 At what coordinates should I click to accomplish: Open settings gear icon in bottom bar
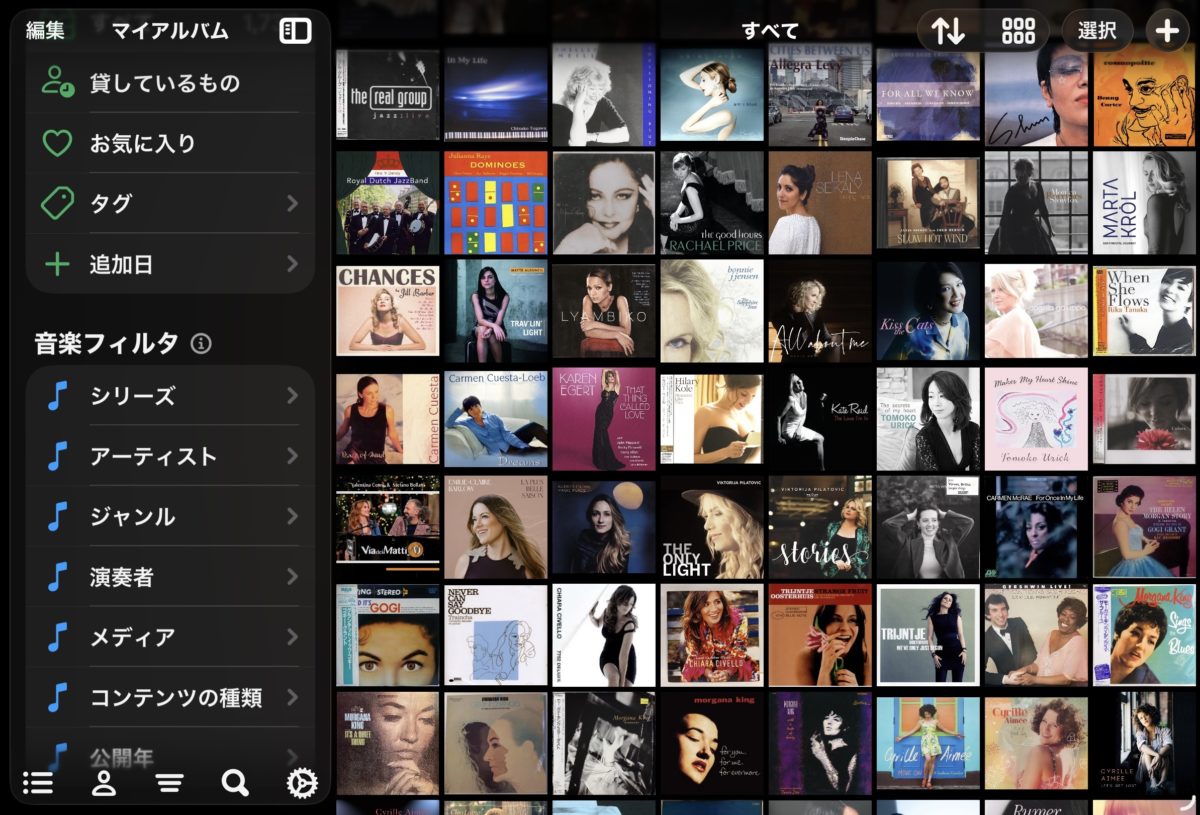(301, 783)
